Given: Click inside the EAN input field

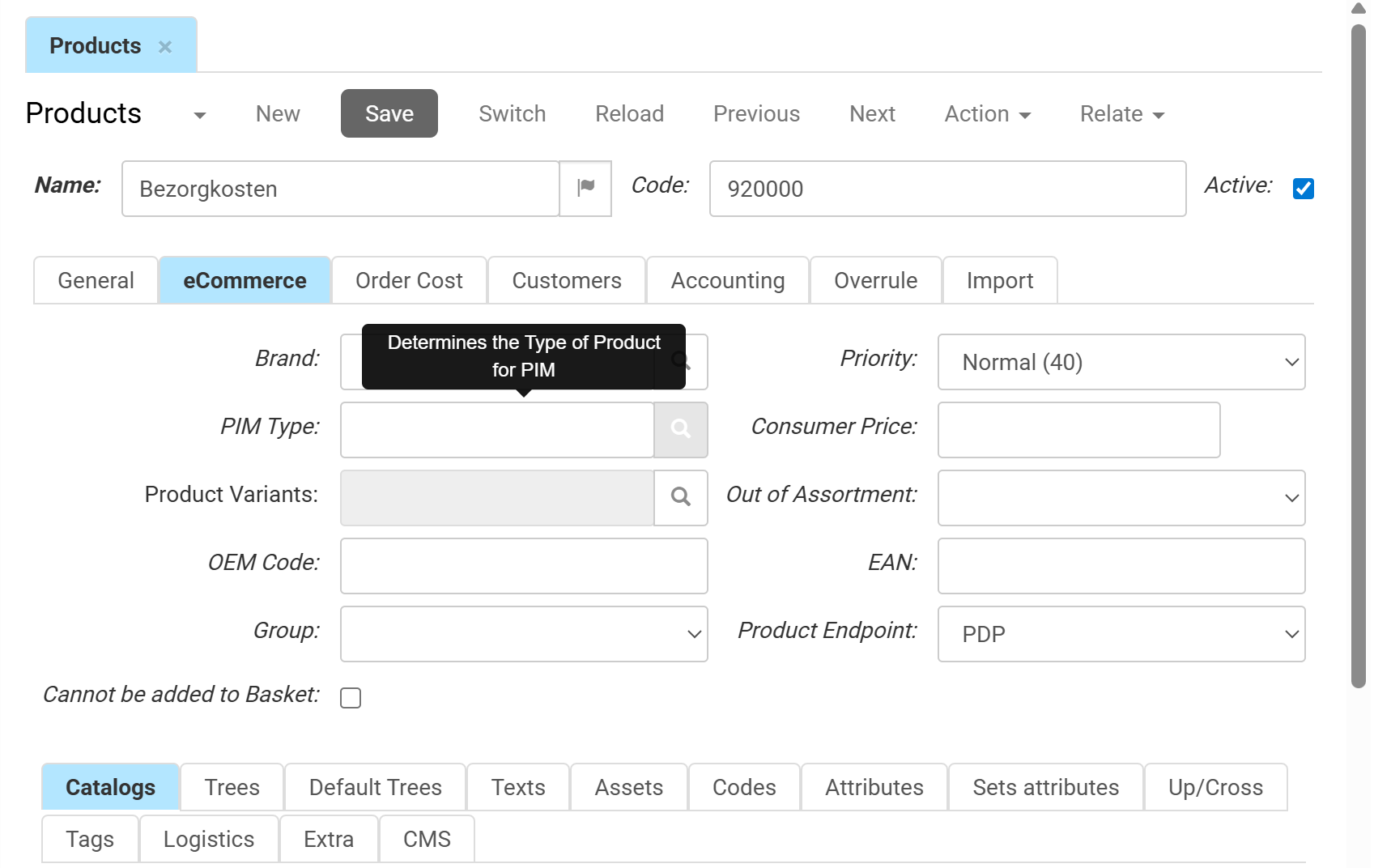Looking at the screenshot, I should pos(1121,566).
